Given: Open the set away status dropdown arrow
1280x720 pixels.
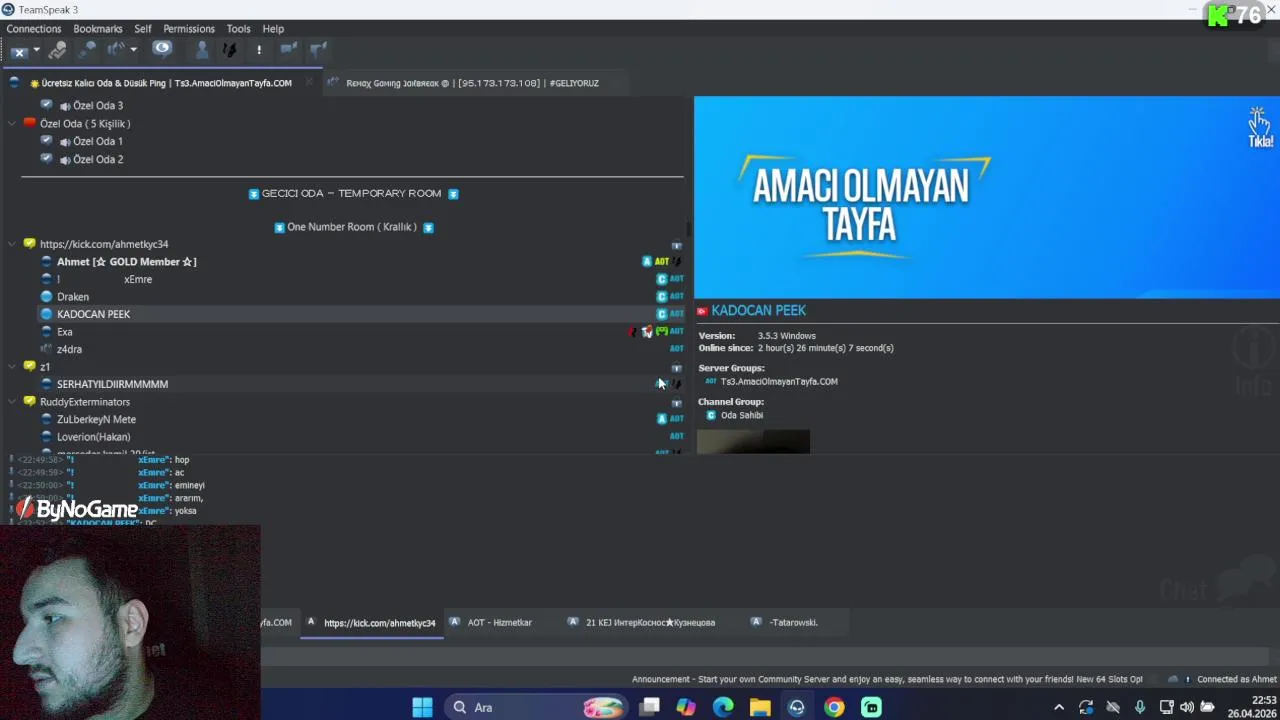Looking at the screenshot, I should click(133, 50).
